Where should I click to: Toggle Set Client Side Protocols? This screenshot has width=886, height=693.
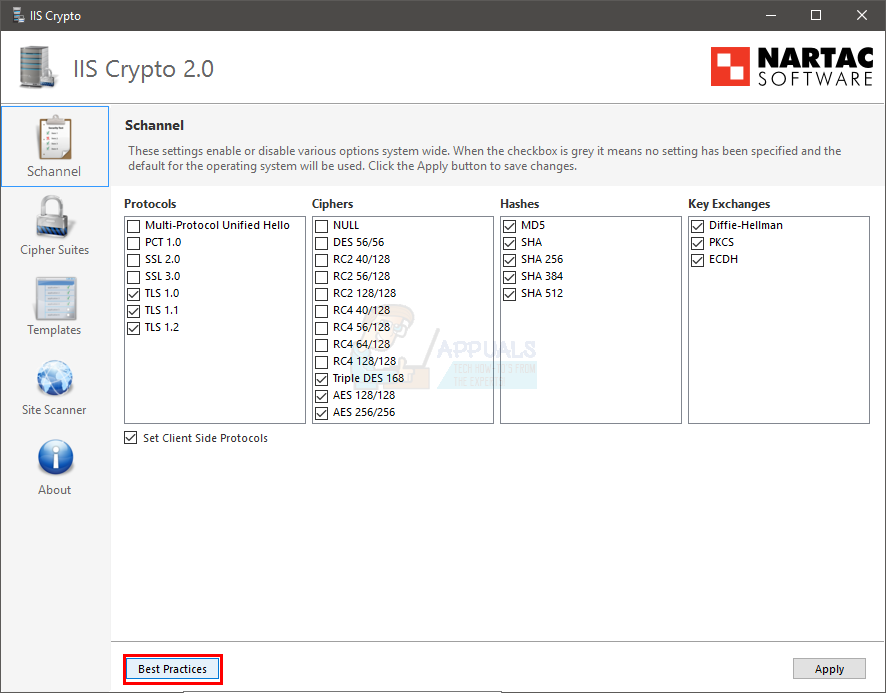point(131,438)
